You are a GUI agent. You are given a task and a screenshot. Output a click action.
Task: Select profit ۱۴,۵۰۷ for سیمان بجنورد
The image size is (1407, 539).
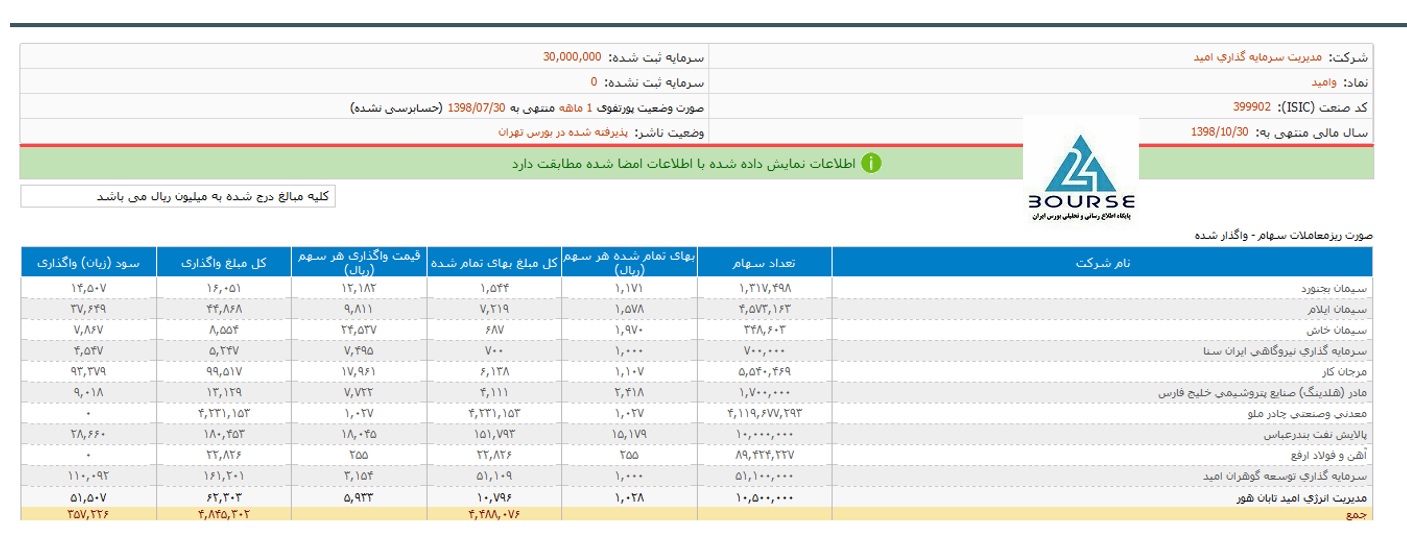(x=88, y=288)
